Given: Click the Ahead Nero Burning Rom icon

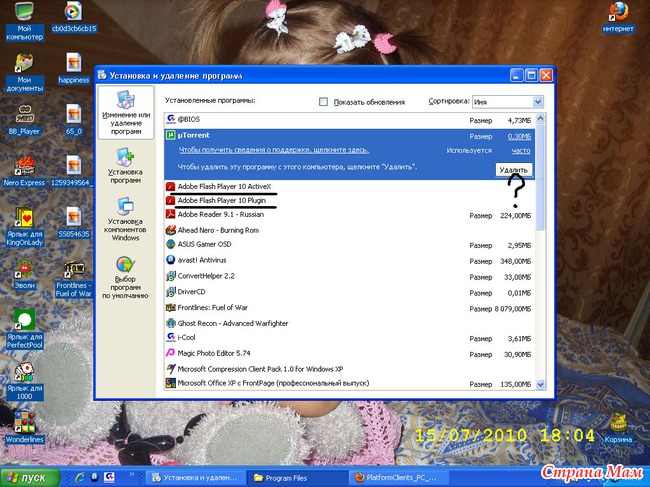Looking at the screenshot, I should click(170, 230).
